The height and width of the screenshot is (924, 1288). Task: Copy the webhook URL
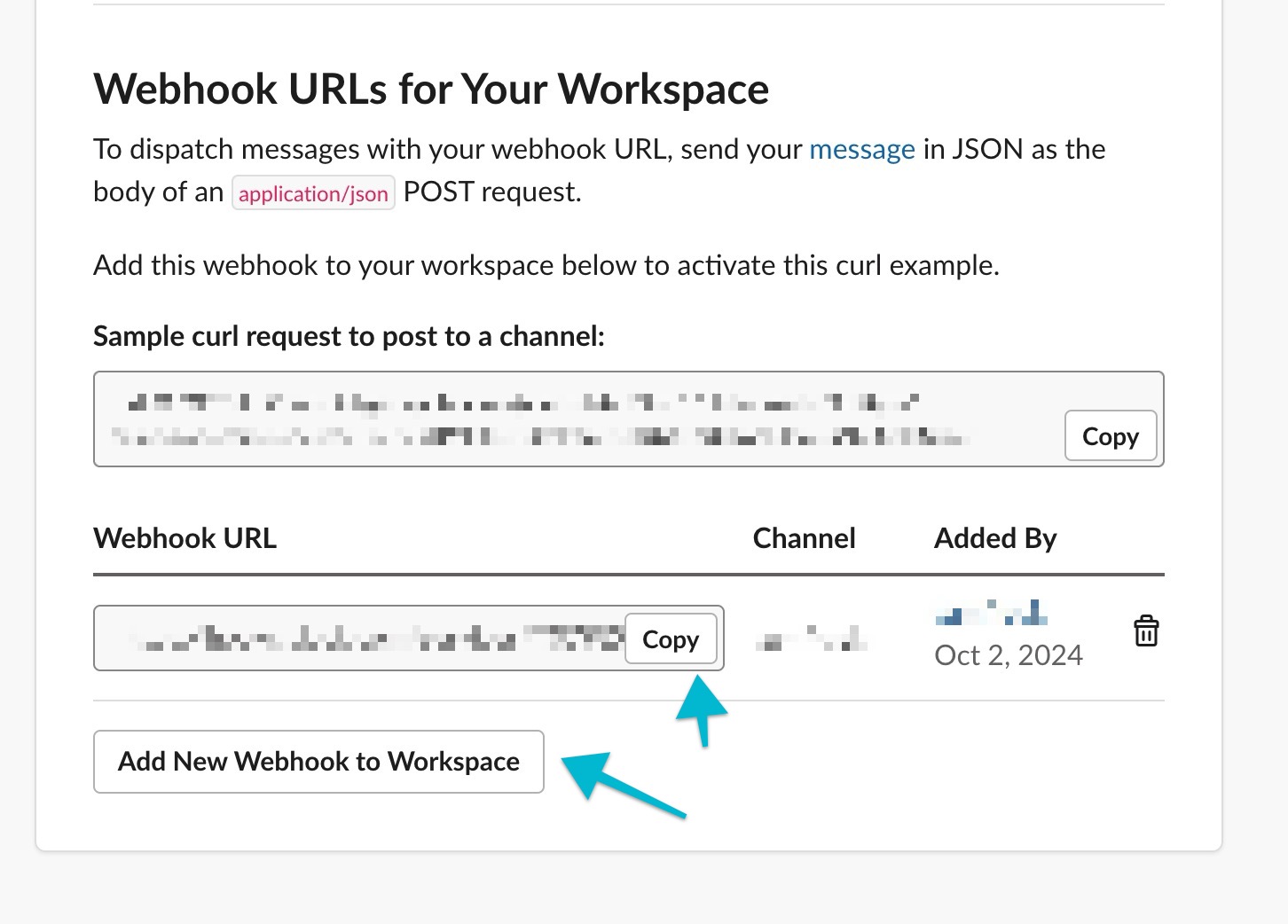pos(671,638)
